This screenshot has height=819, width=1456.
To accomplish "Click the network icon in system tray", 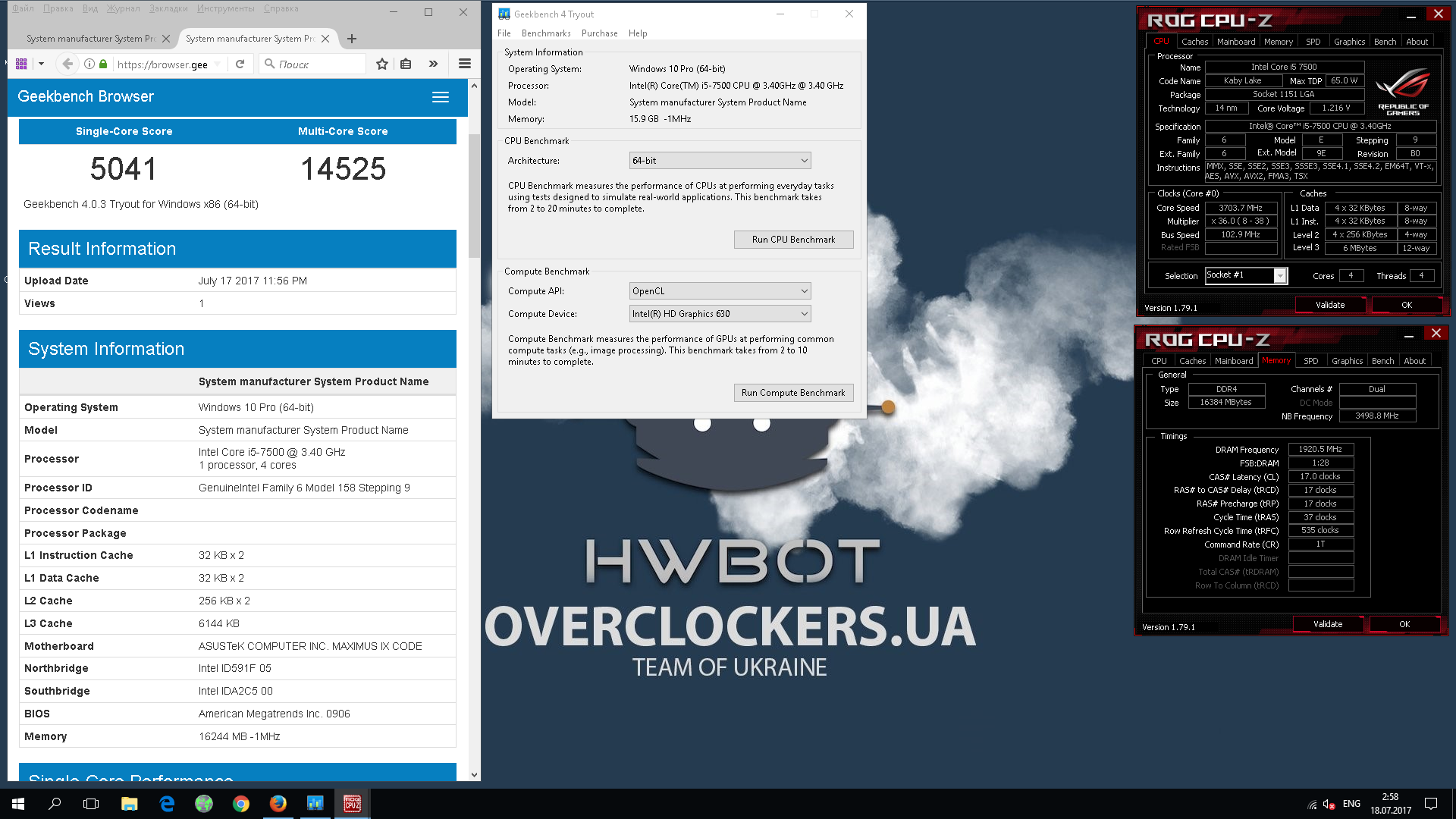I will pos(1312,805).
